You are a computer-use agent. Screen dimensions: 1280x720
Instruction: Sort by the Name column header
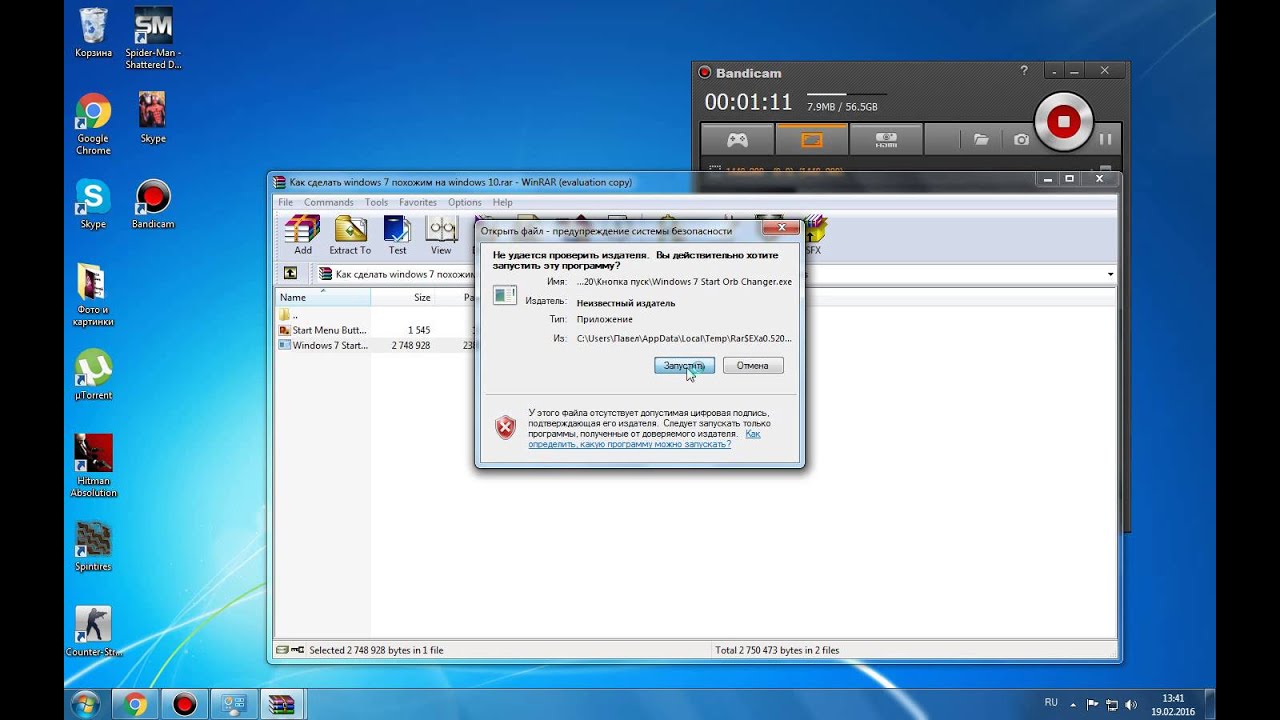click(x=322, y=297)
